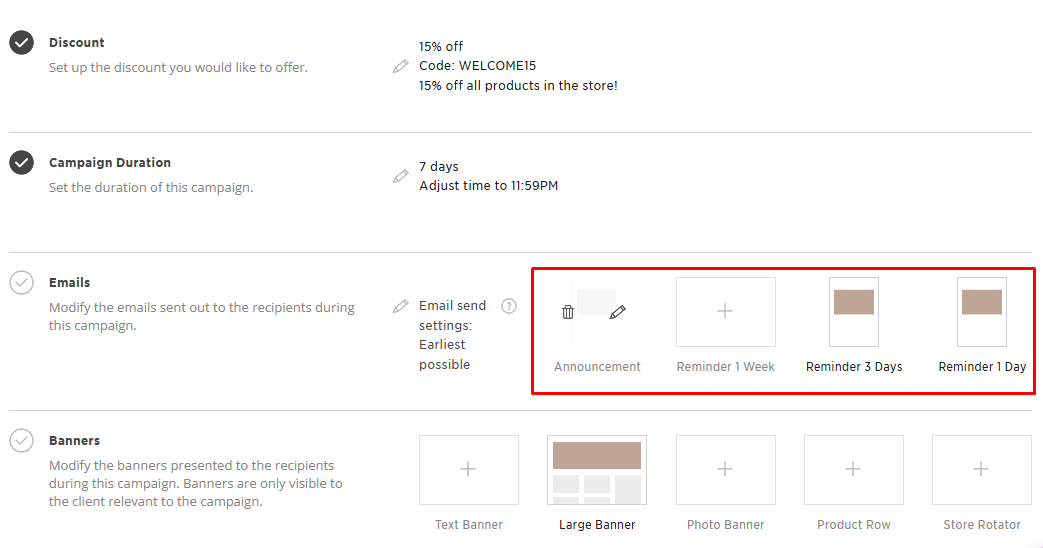Open the Reminder 1 Day email thumbnail

pos(981,312)
